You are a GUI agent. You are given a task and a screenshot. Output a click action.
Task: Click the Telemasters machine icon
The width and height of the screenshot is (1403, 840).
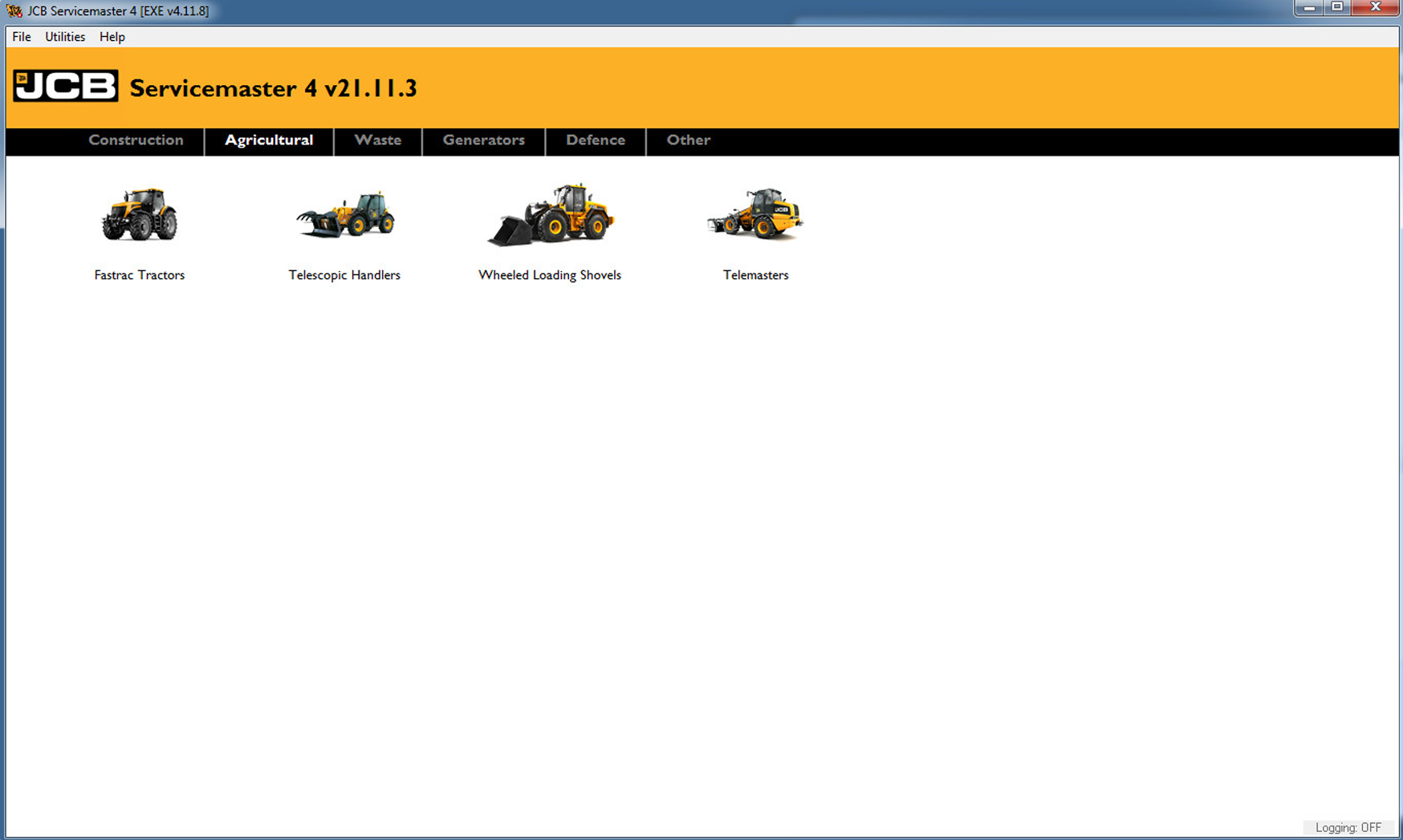[755, 215]
